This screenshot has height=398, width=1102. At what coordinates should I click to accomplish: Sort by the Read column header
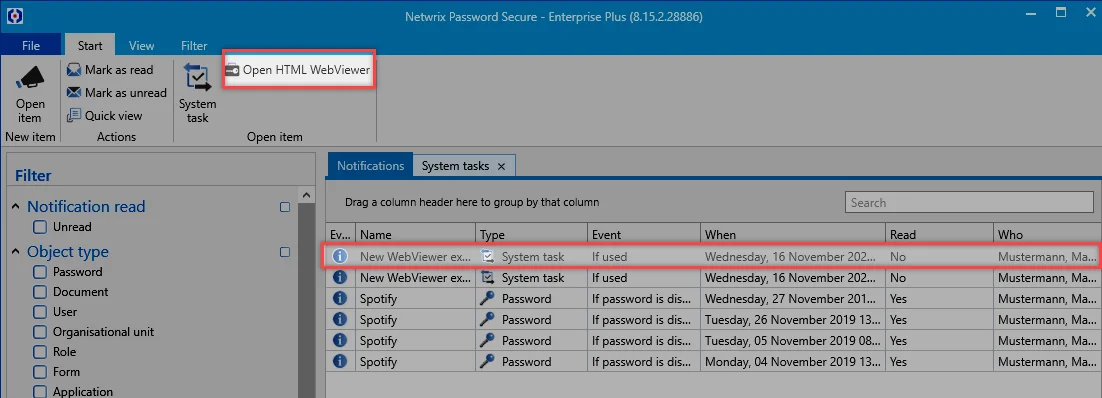(939, 234)
